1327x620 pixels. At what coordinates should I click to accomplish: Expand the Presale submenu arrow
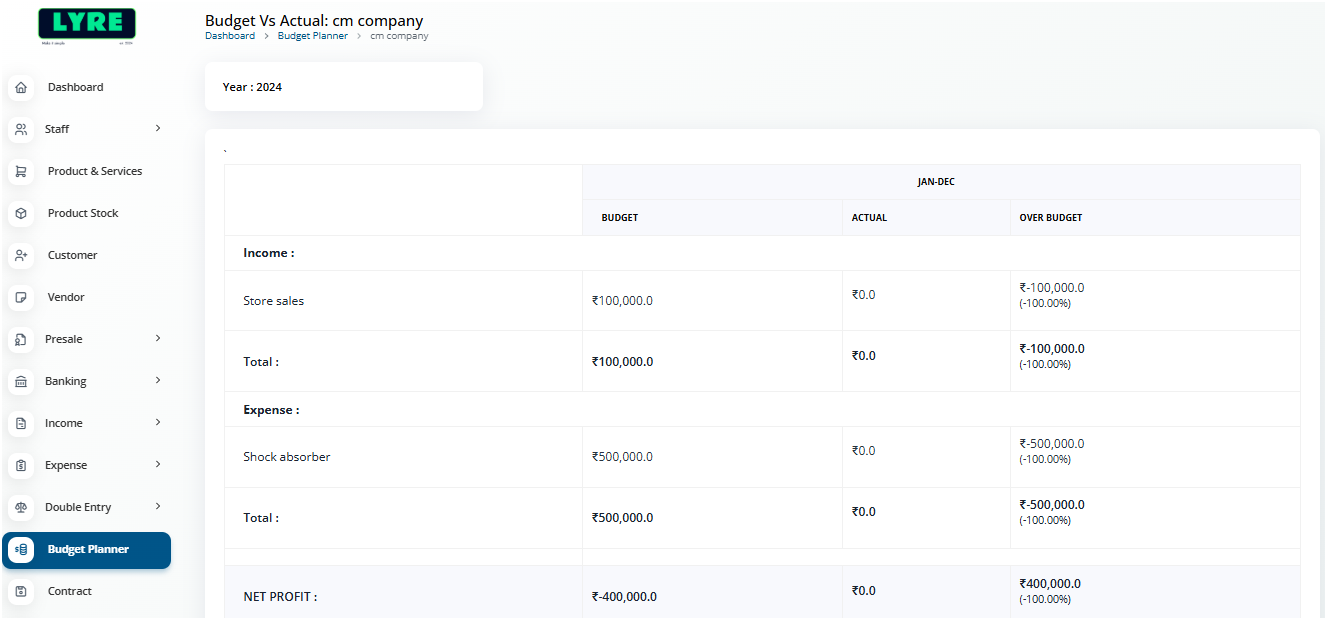(x=158, y=339)
